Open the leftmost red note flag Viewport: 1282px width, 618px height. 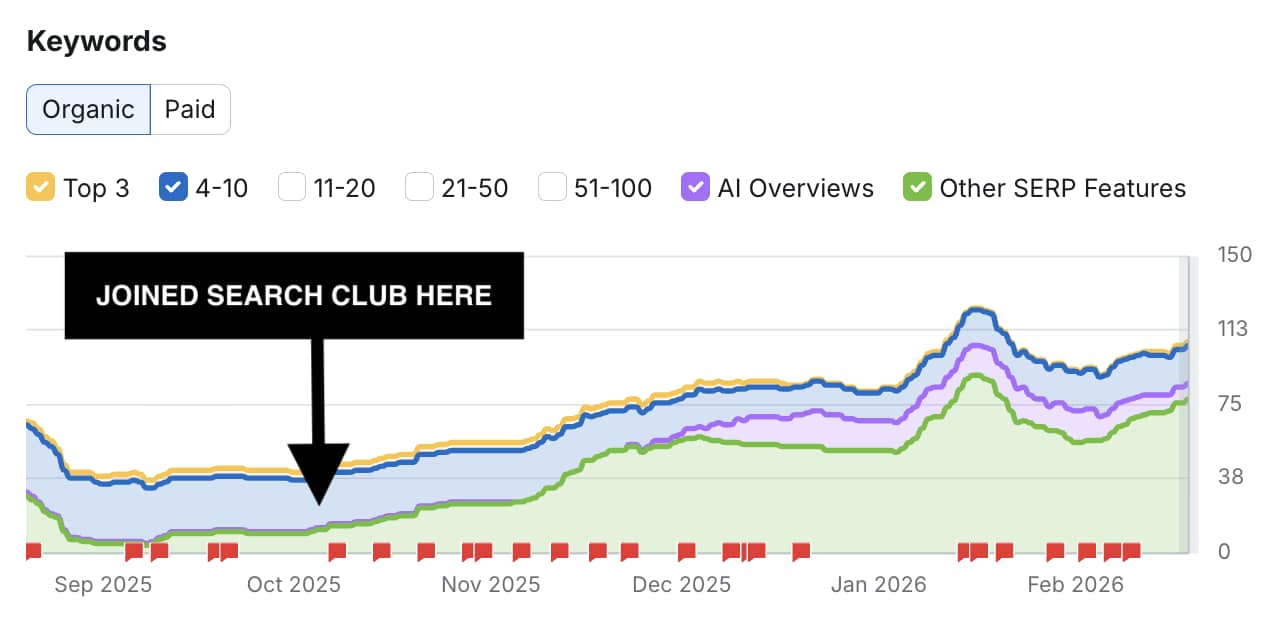click(x=32, y=551)
